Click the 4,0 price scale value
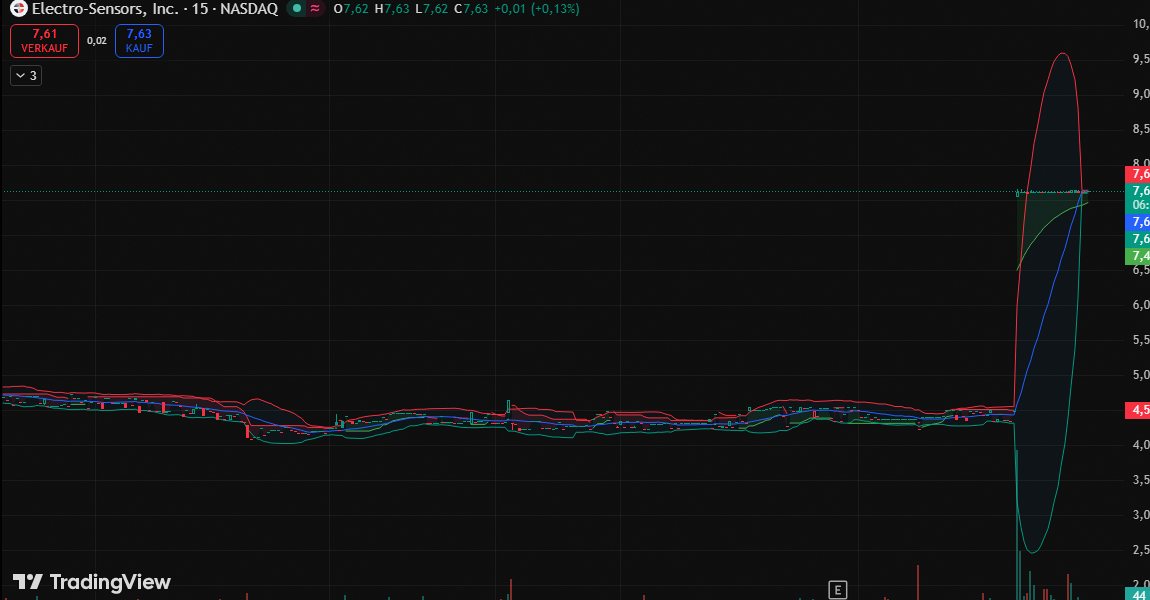 [1140, 444]
